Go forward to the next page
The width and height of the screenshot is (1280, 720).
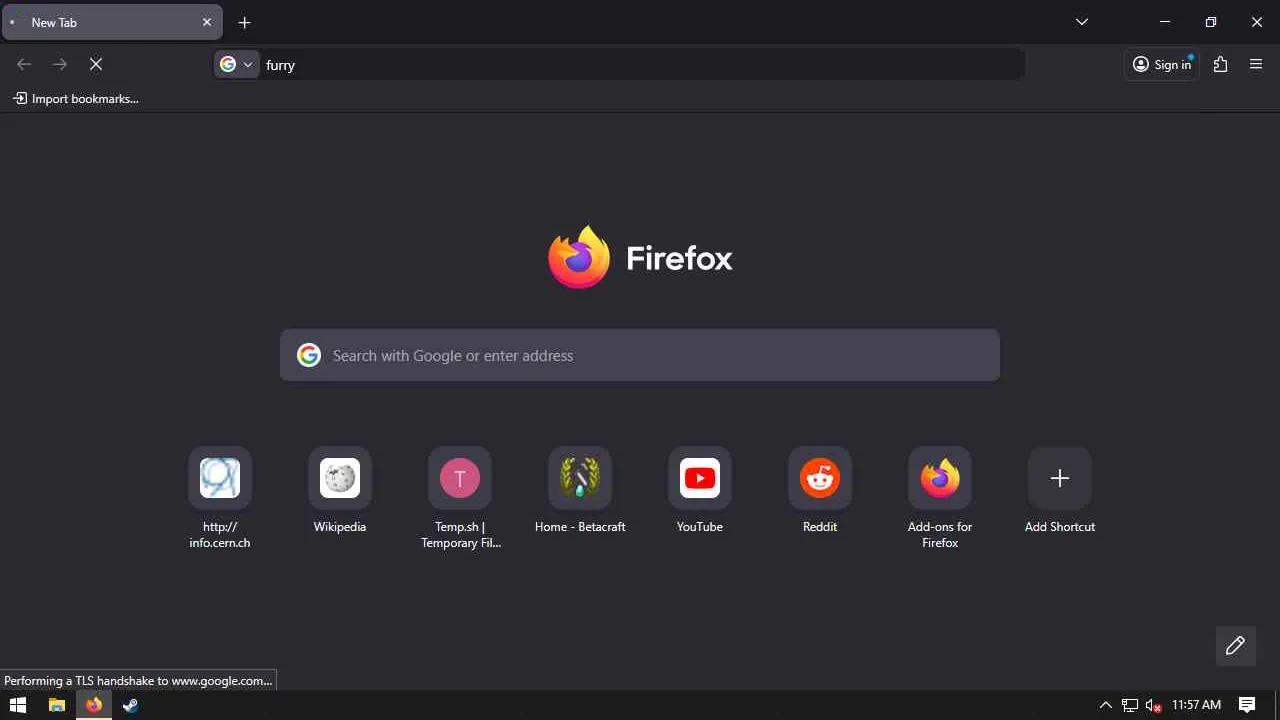60,64
